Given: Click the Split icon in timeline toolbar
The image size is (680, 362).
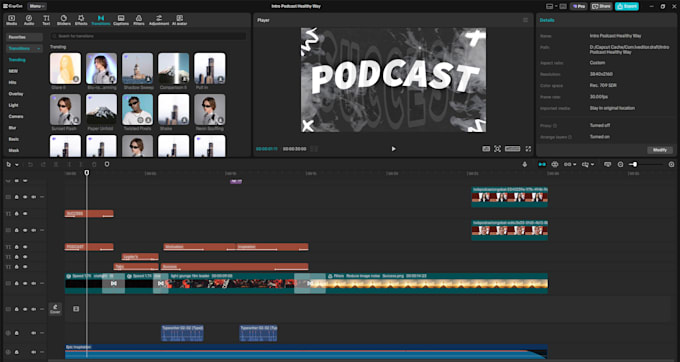Looking at the screenshot, I should pos(56,165).
